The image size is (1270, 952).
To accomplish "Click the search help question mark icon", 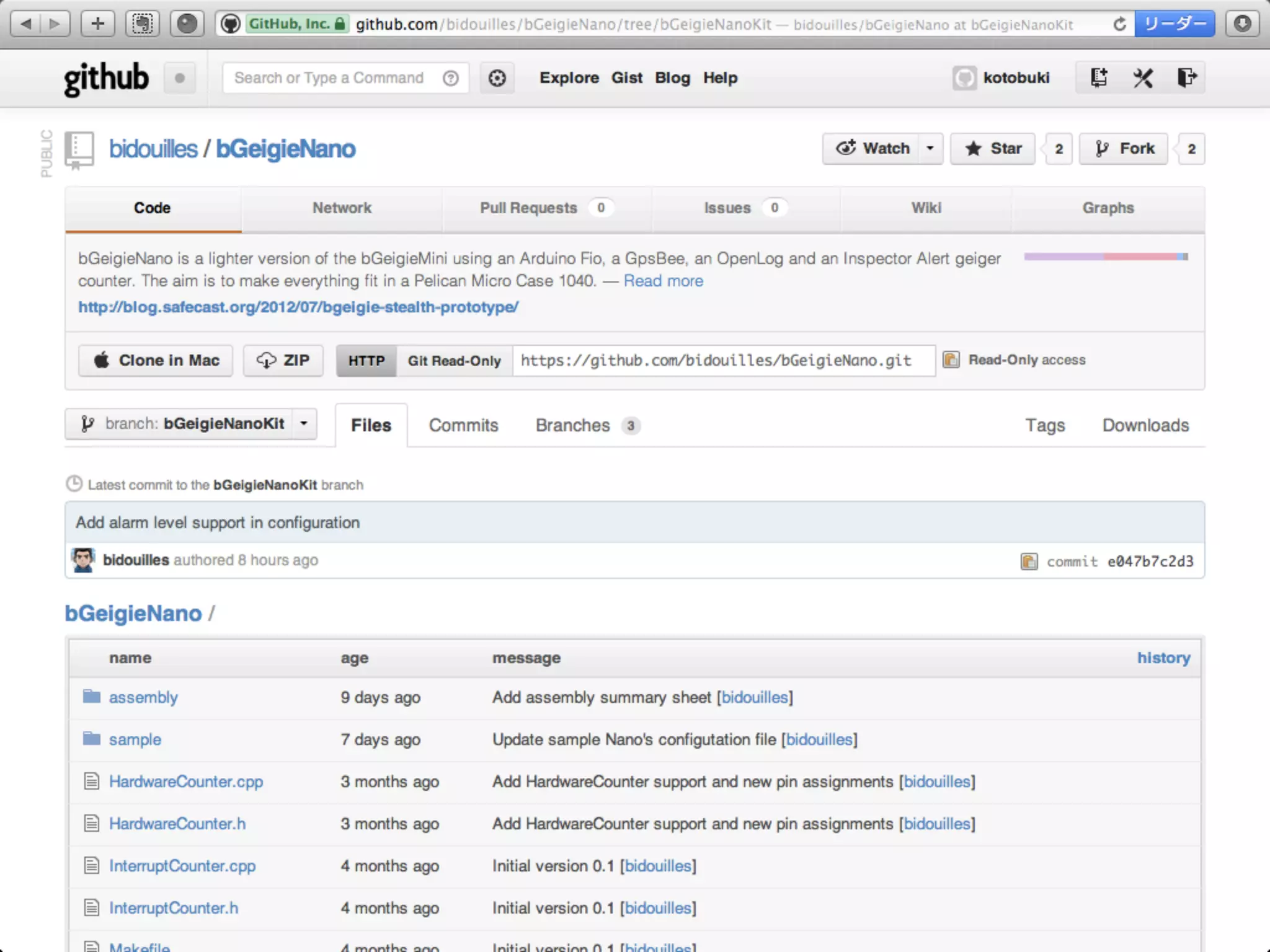I will click(x=451, y=78).
